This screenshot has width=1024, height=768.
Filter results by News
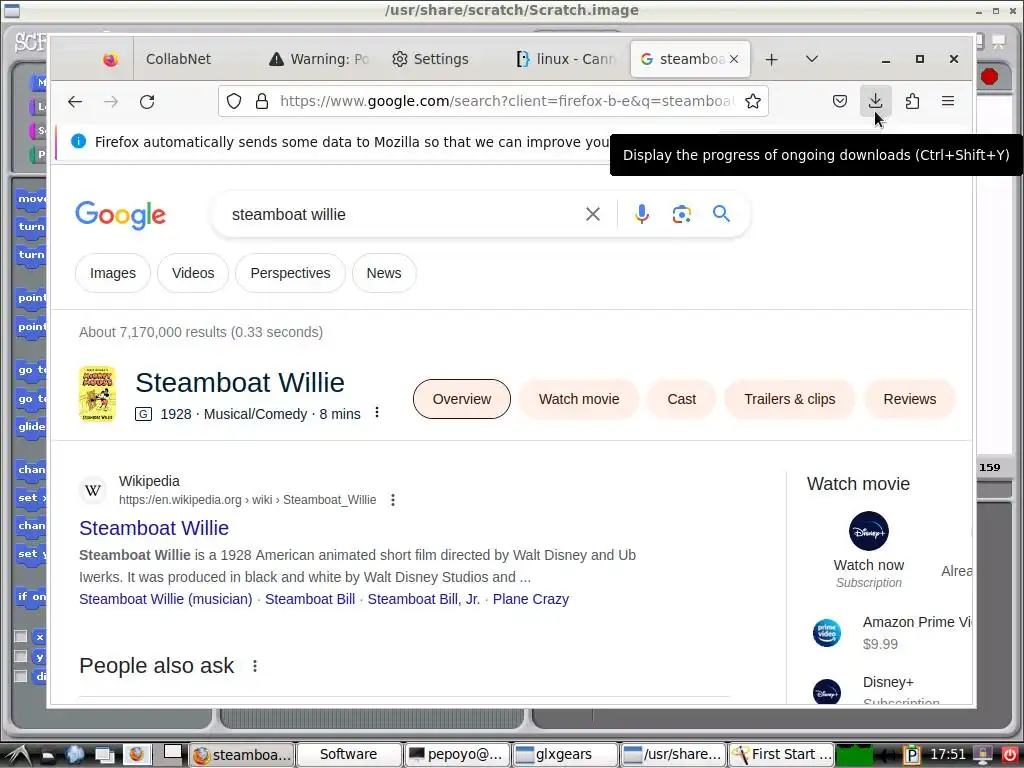(x=384, y=273)
